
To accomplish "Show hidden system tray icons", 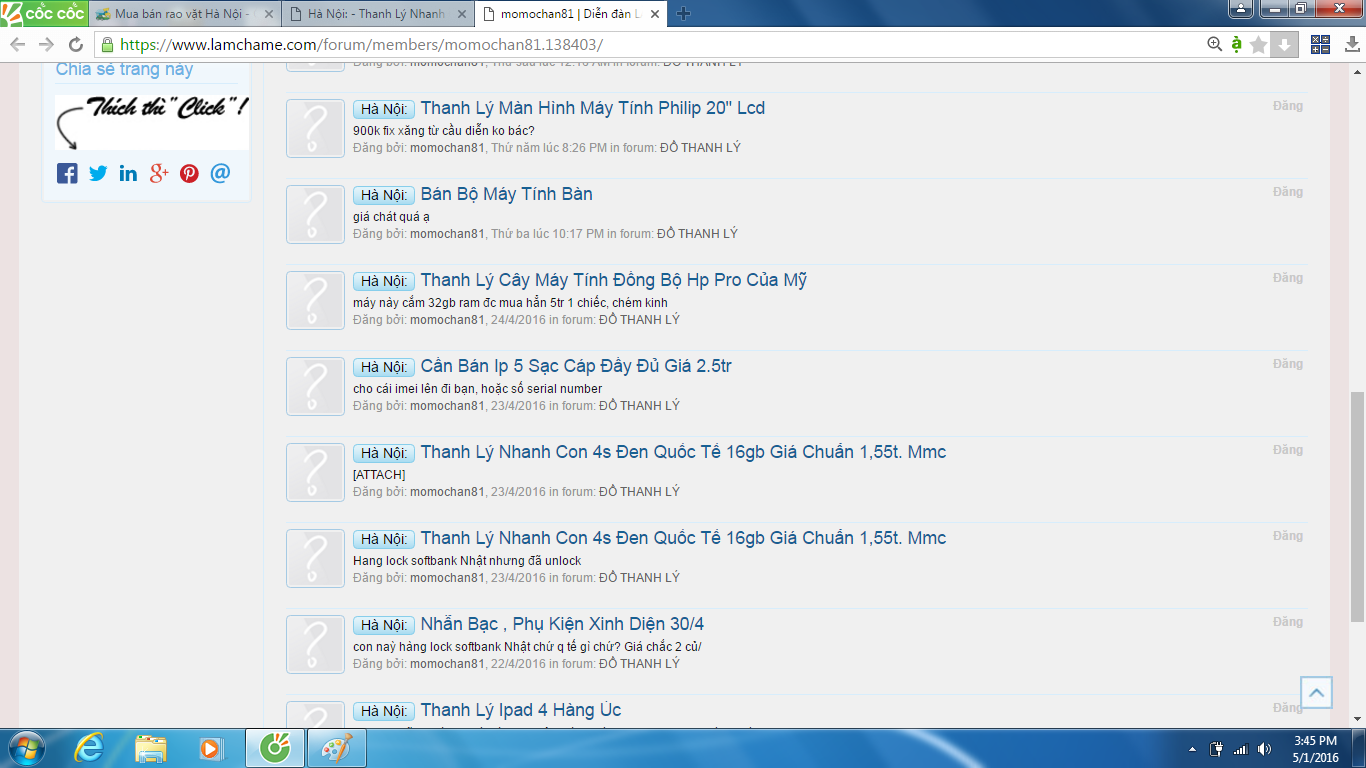I will pyautogui.click(x=1192, y=749).
